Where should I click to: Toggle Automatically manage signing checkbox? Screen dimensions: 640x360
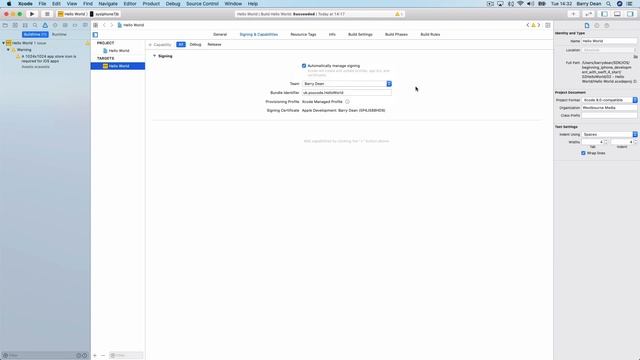(x=304, y=66)
